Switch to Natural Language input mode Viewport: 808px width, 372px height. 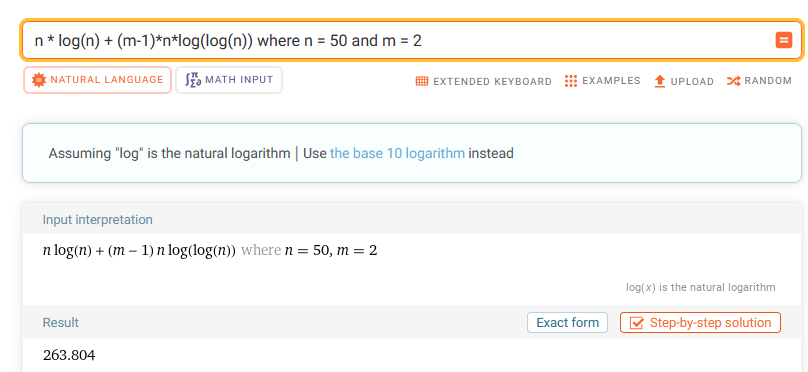97,80
